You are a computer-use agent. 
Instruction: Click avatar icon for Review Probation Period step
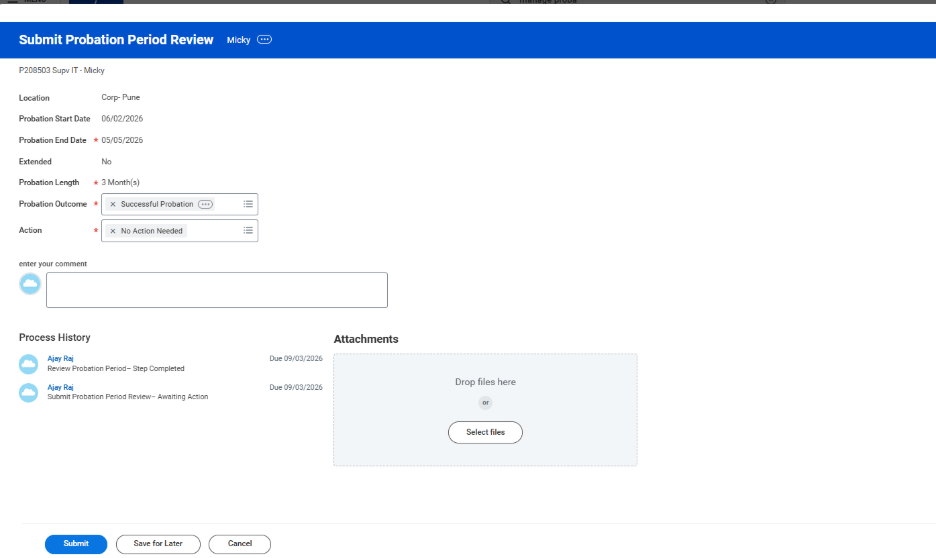click(x=29, y=363)
